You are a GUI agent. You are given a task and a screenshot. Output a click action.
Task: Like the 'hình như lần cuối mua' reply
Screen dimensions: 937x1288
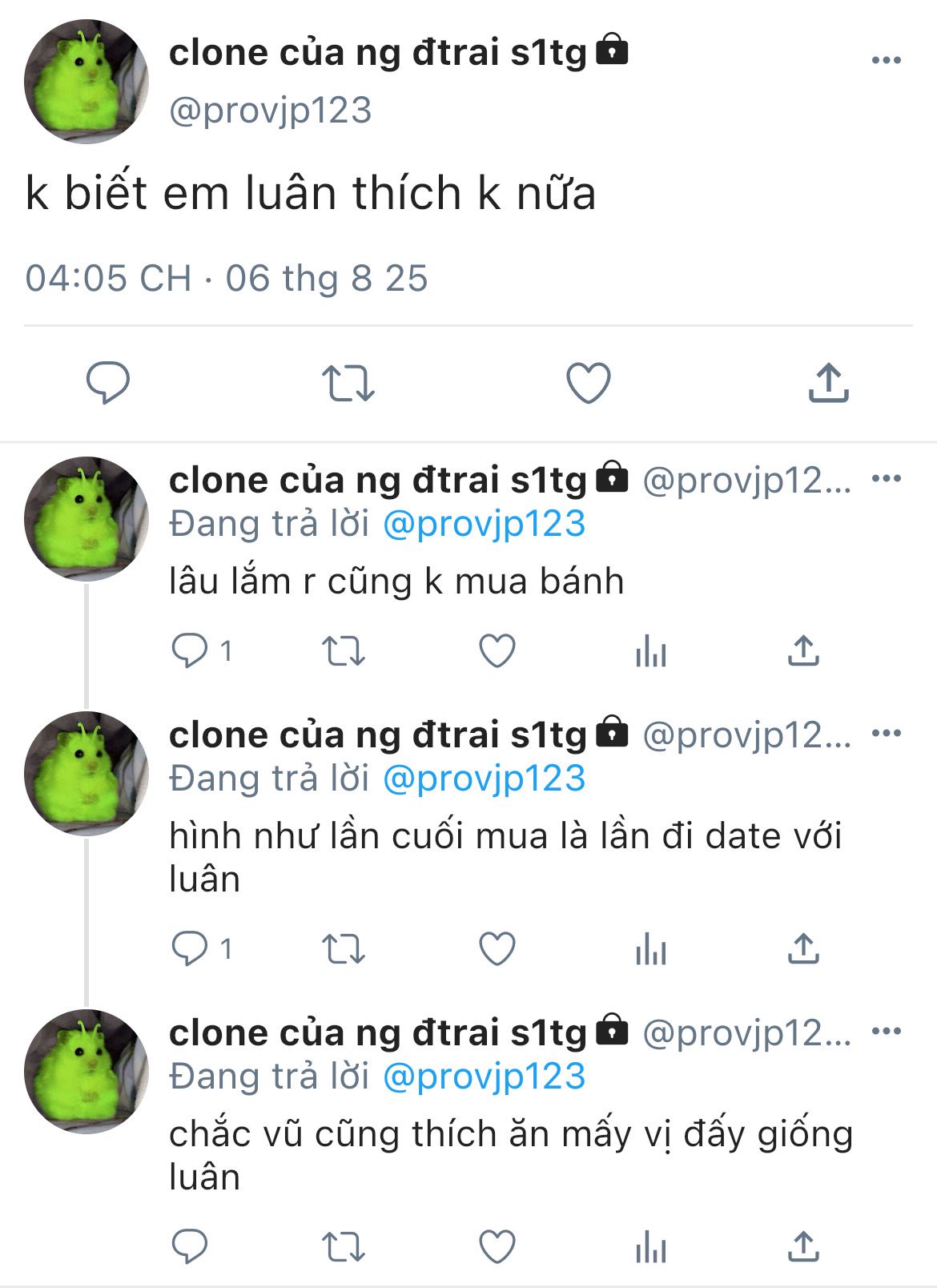(x=497, y=949)
